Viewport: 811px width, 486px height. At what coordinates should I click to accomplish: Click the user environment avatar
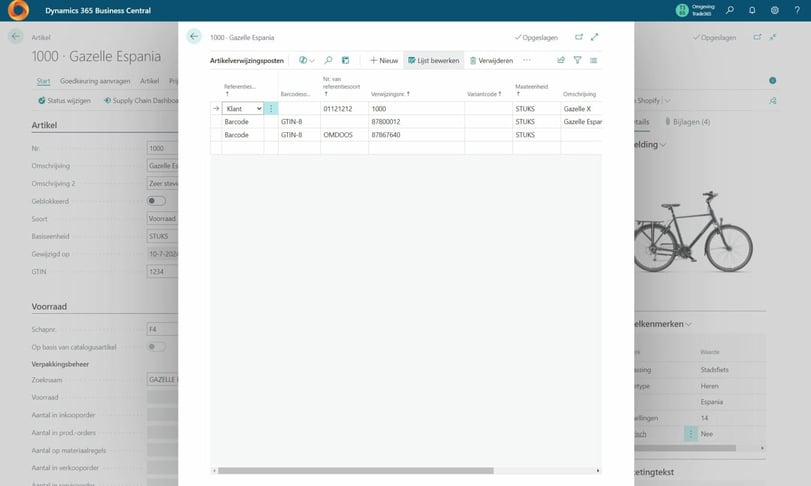pos(682,10)
